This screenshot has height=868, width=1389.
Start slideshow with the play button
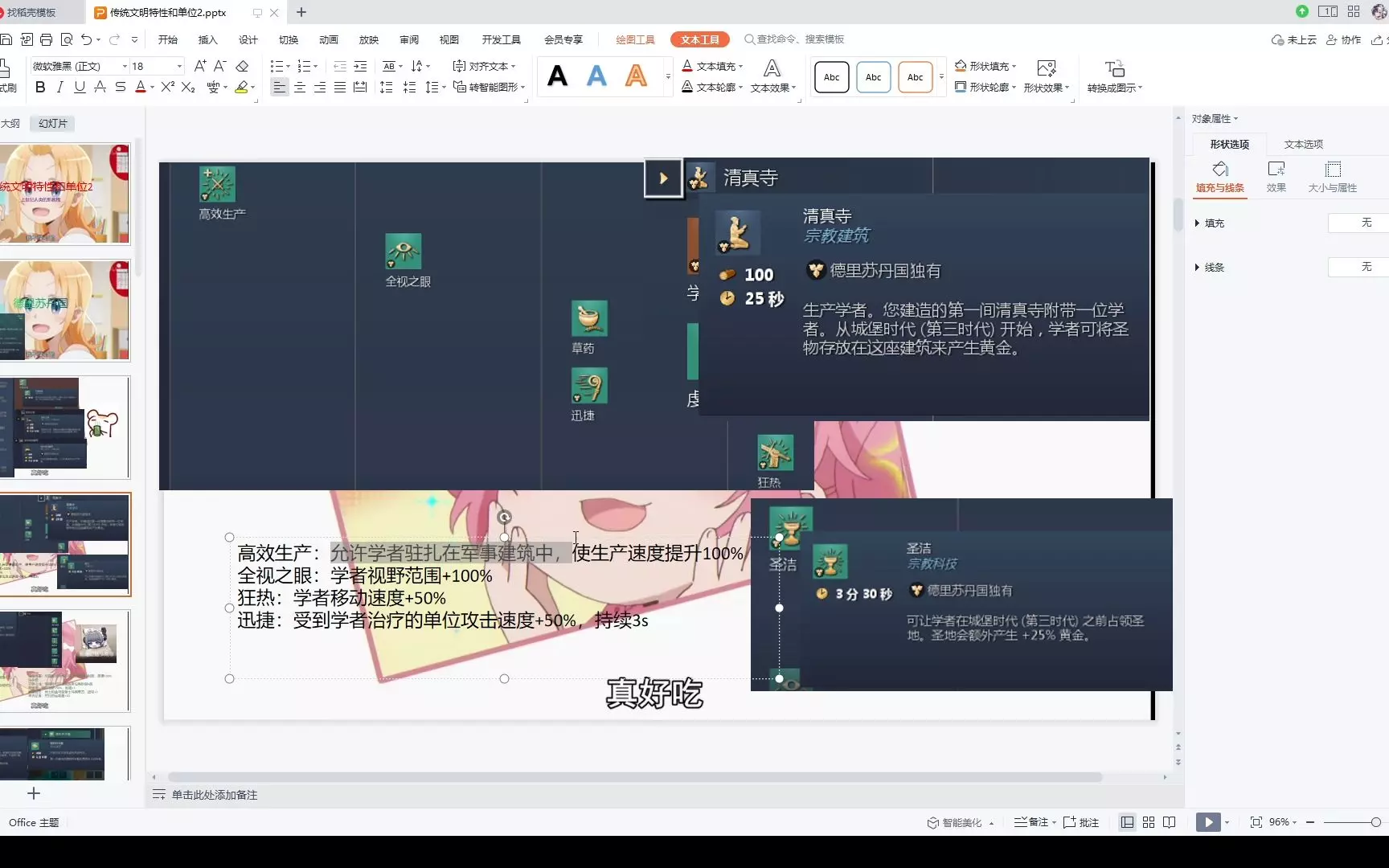point(1208,822)
